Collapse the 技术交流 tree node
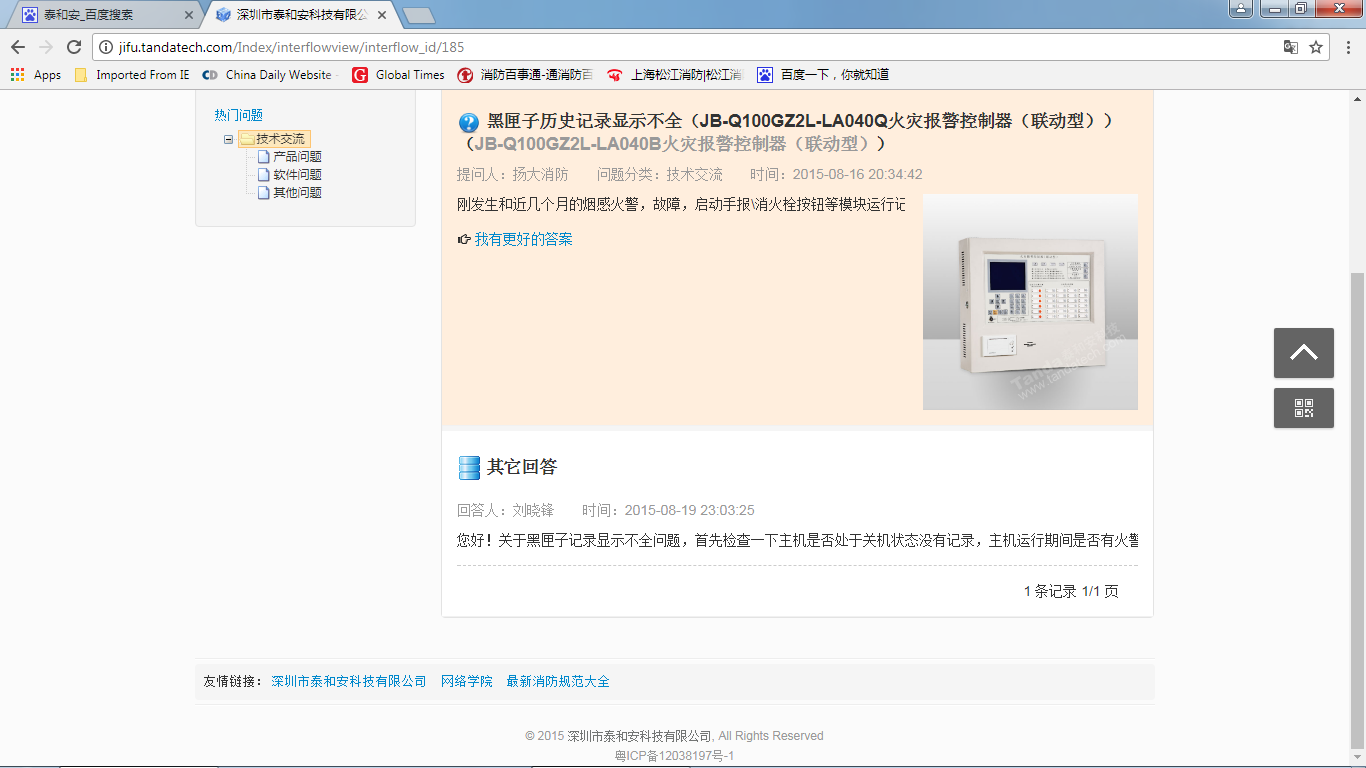 point(229,139)
